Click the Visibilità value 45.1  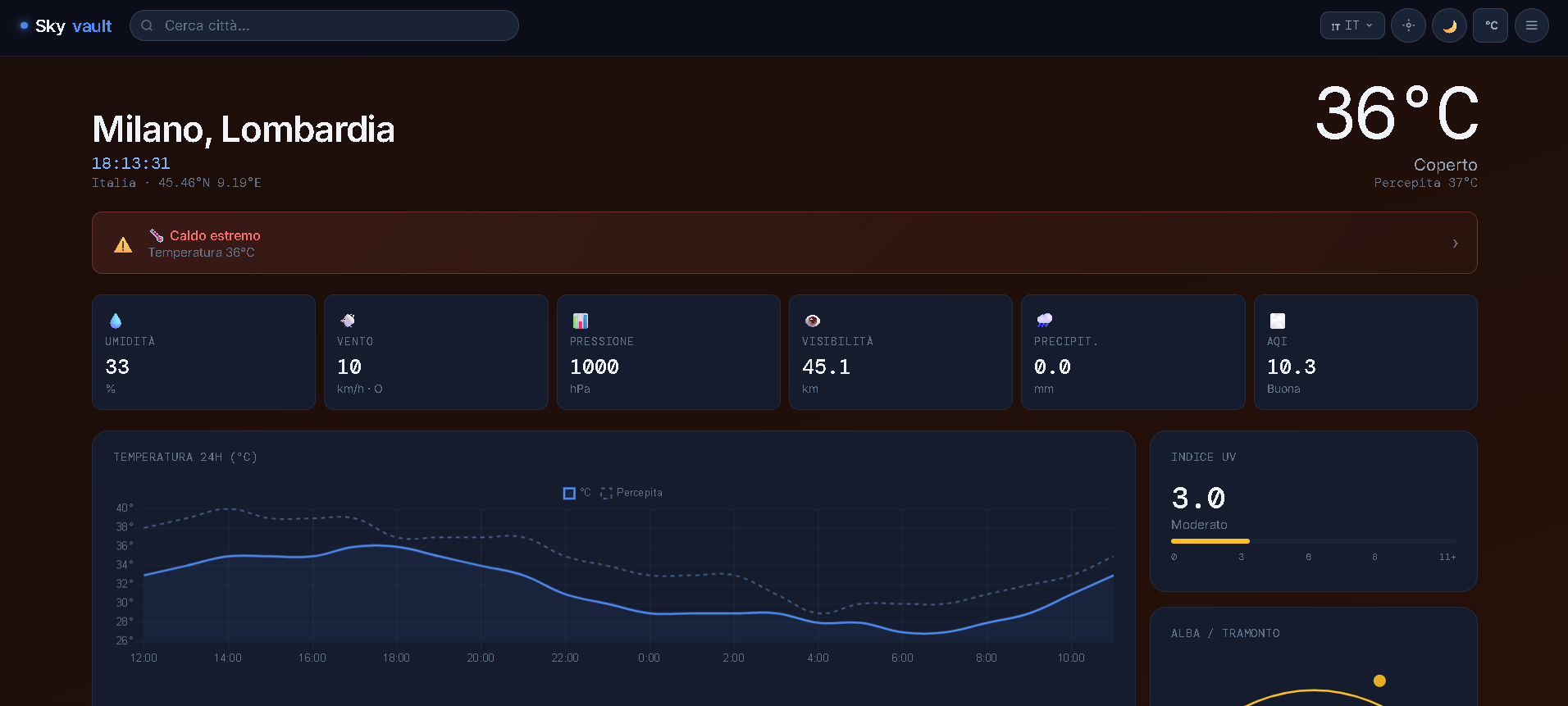[827, 367]
